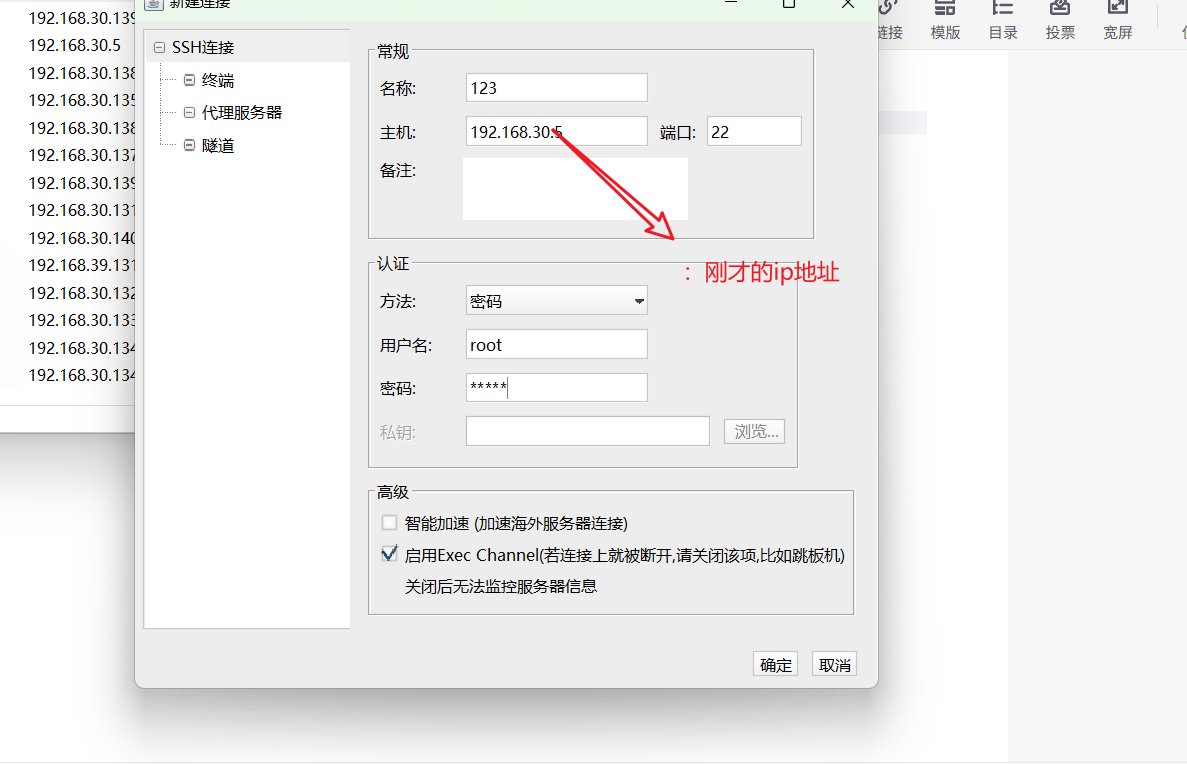Screen dimensions: 1187x764
Task: Select the 隧道 tunnel settings icon
Action: pos(188,145)
